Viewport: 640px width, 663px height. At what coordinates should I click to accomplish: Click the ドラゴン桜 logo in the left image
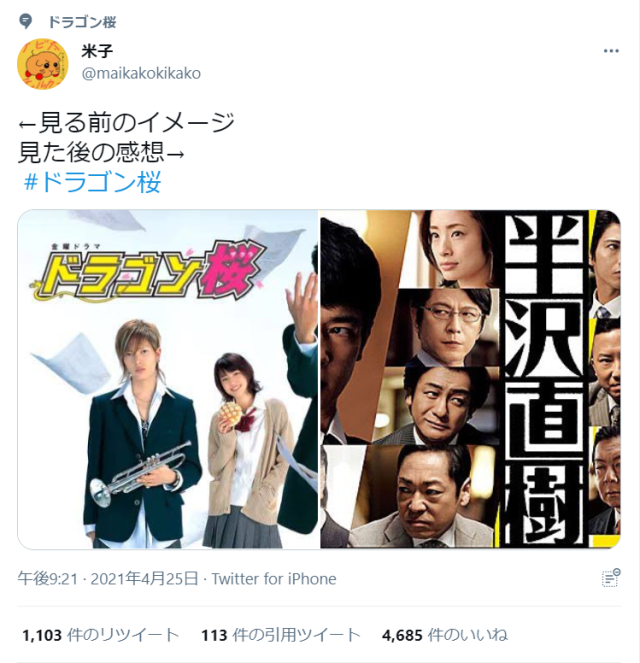tap(148, 271)
